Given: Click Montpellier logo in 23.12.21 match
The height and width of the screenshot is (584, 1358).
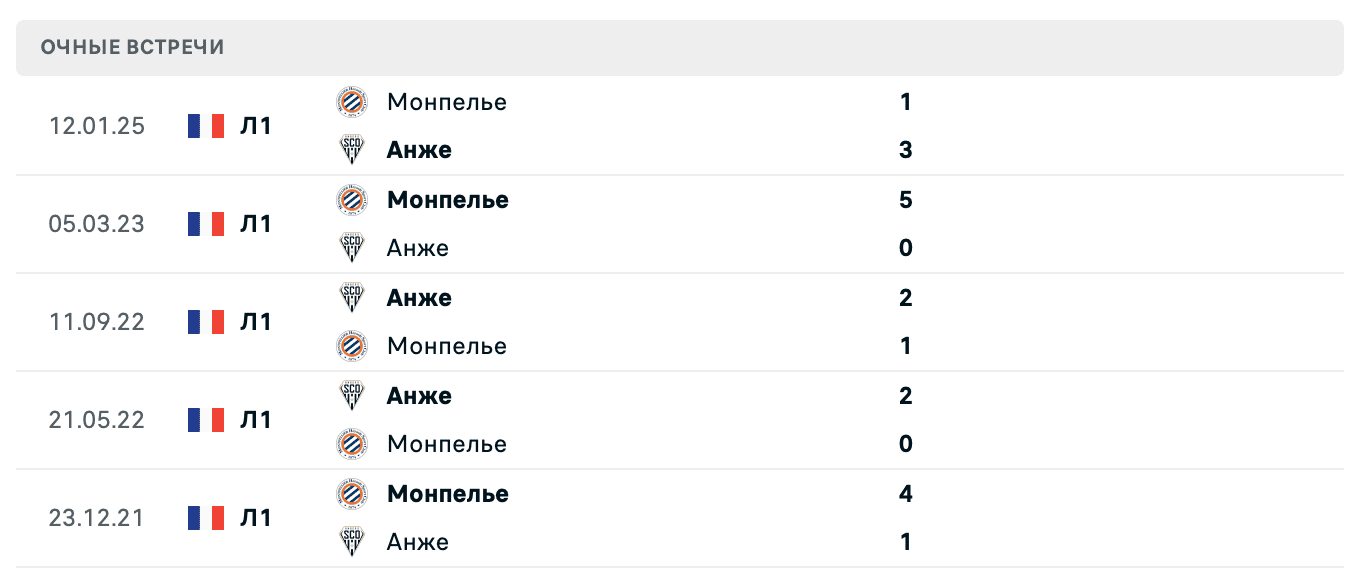Looking at the screenshot, I should point(352,494).
